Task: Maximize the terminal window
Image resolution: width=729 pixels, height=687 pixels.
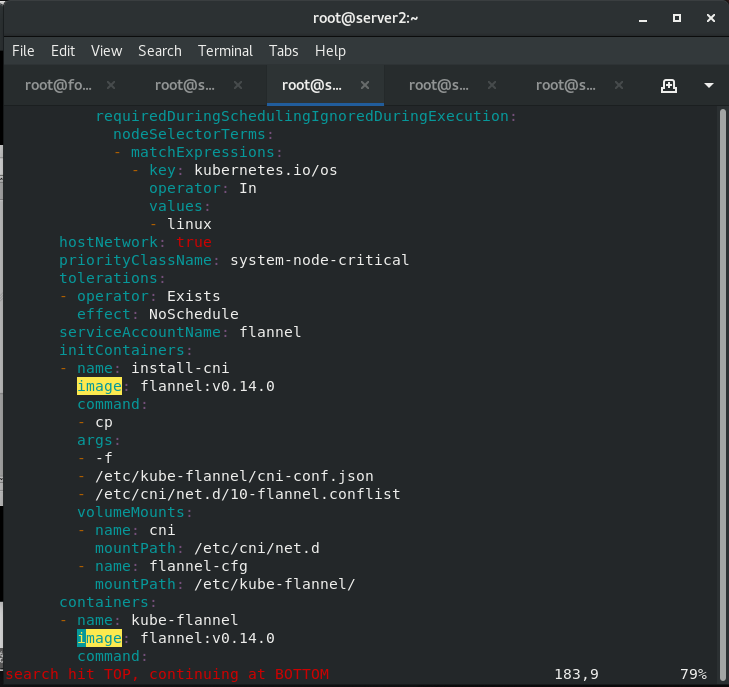Action: 677,18
